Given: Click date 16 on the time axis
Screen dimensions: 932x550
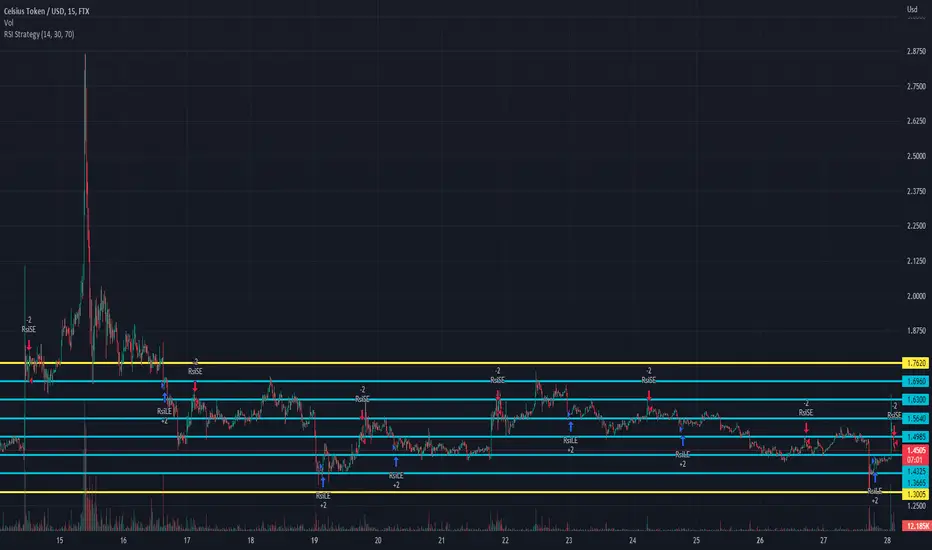Looking at the screenshot, I should pyautogui.click(x=123, y=540).
